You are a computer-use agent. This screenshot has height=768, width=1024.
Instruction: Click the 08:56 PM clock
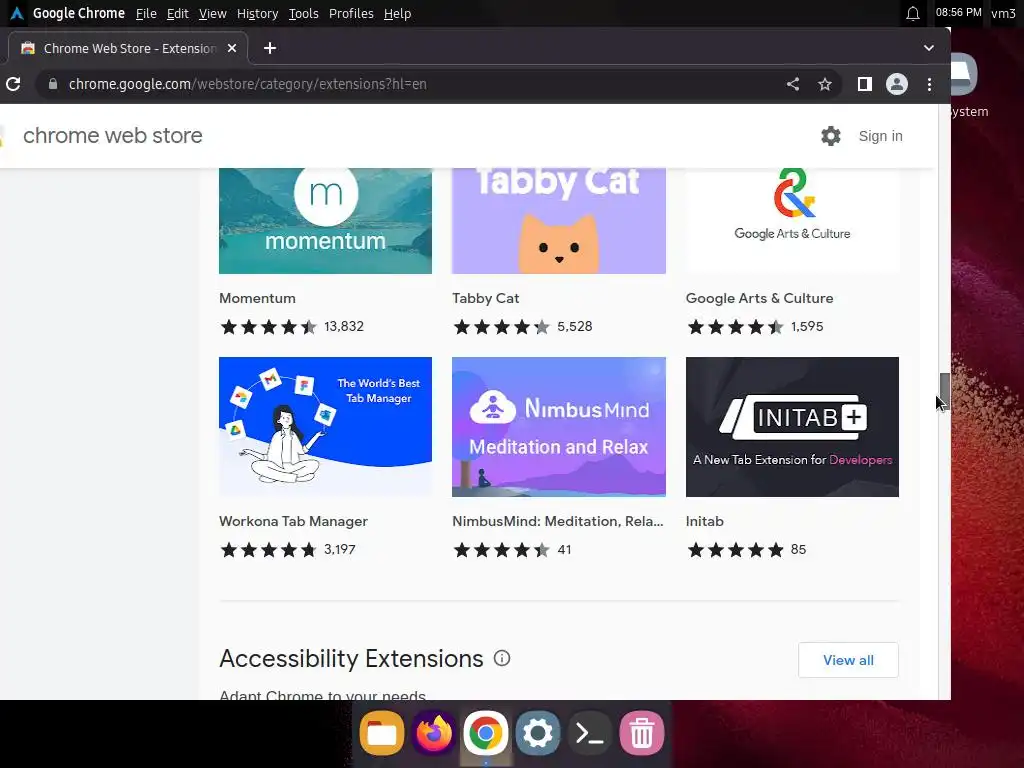[958, 12]
